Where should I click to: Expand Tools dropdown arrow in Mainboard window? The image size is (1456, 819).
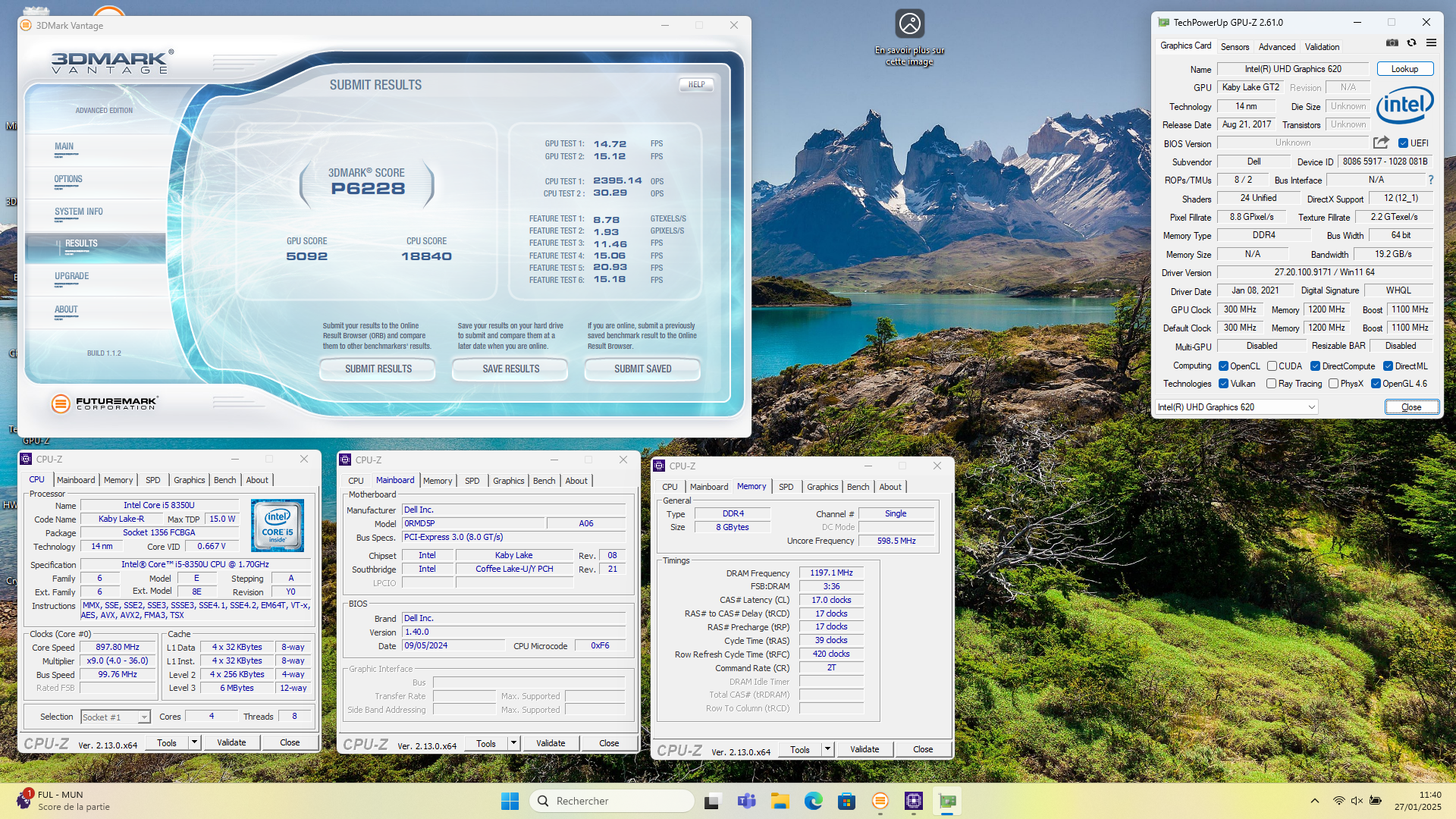tap(514, 743)
